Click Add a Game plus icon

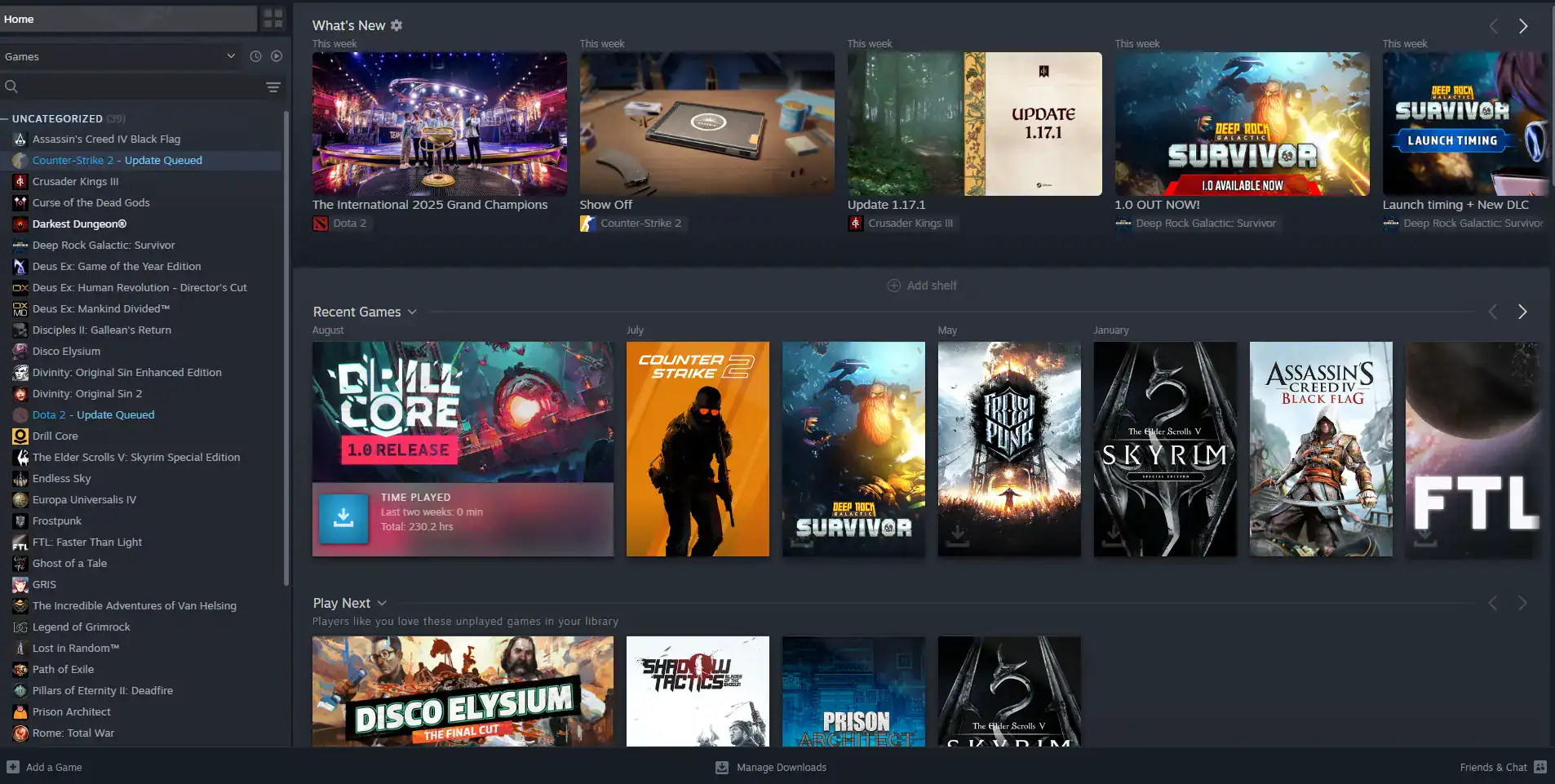point(13,767)
